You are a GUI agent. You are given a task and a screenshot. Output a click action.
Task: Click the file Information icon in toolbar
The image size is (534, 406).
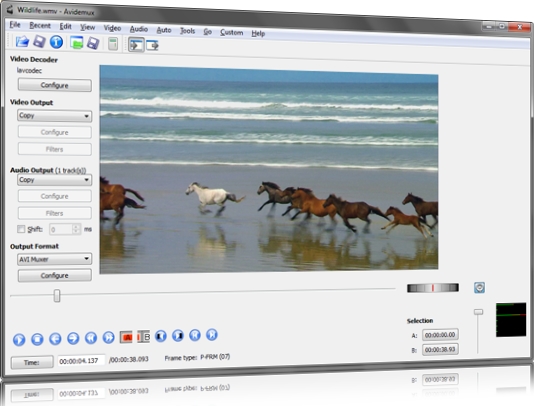[x=56, y=42]
